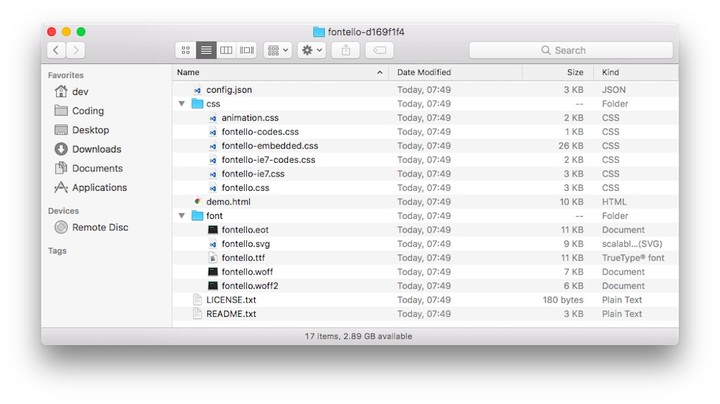Select demo.html Chrome icon

pyautogui.click(x=197, y=202)
